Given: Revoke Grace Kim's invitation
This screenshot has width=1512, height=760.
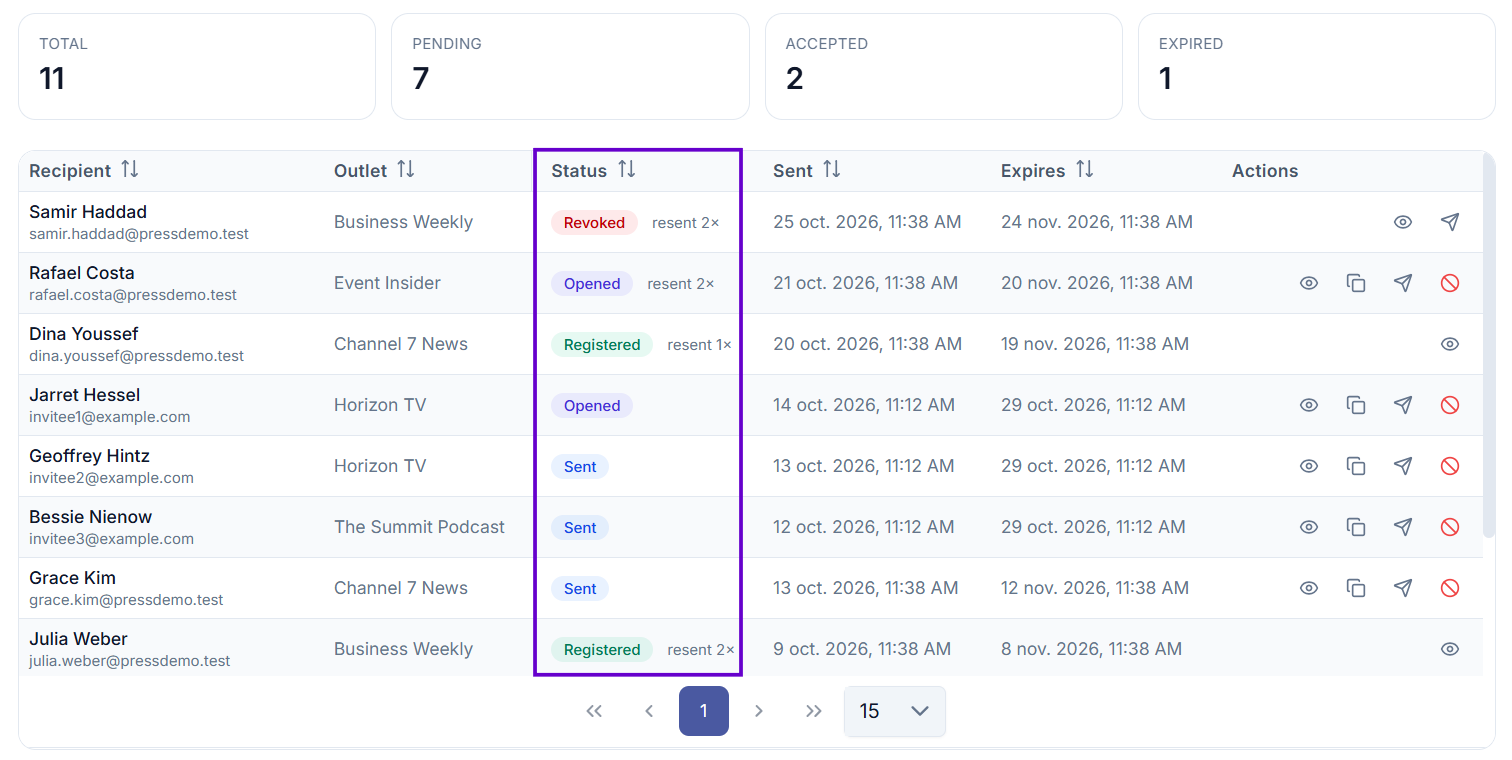Looking at the screenshot, I should pyautogui.click(x=1450, y=588).
